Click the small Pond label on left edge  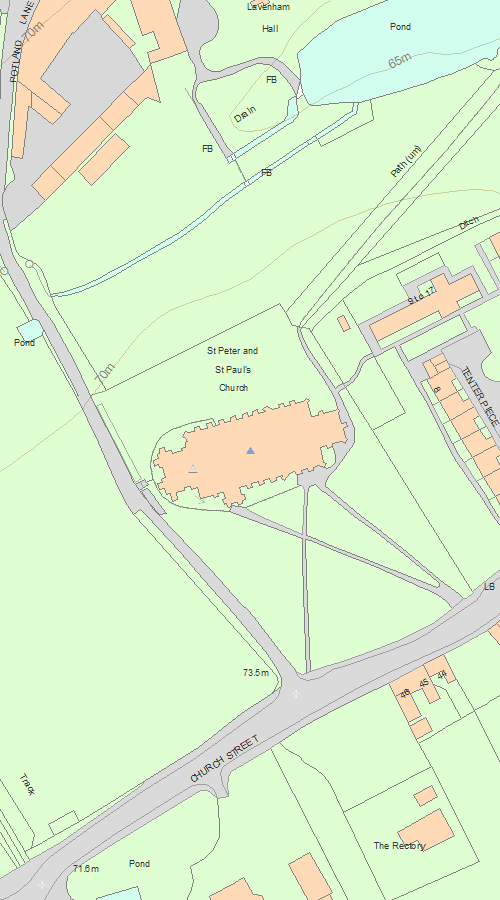tap(25, 343)
